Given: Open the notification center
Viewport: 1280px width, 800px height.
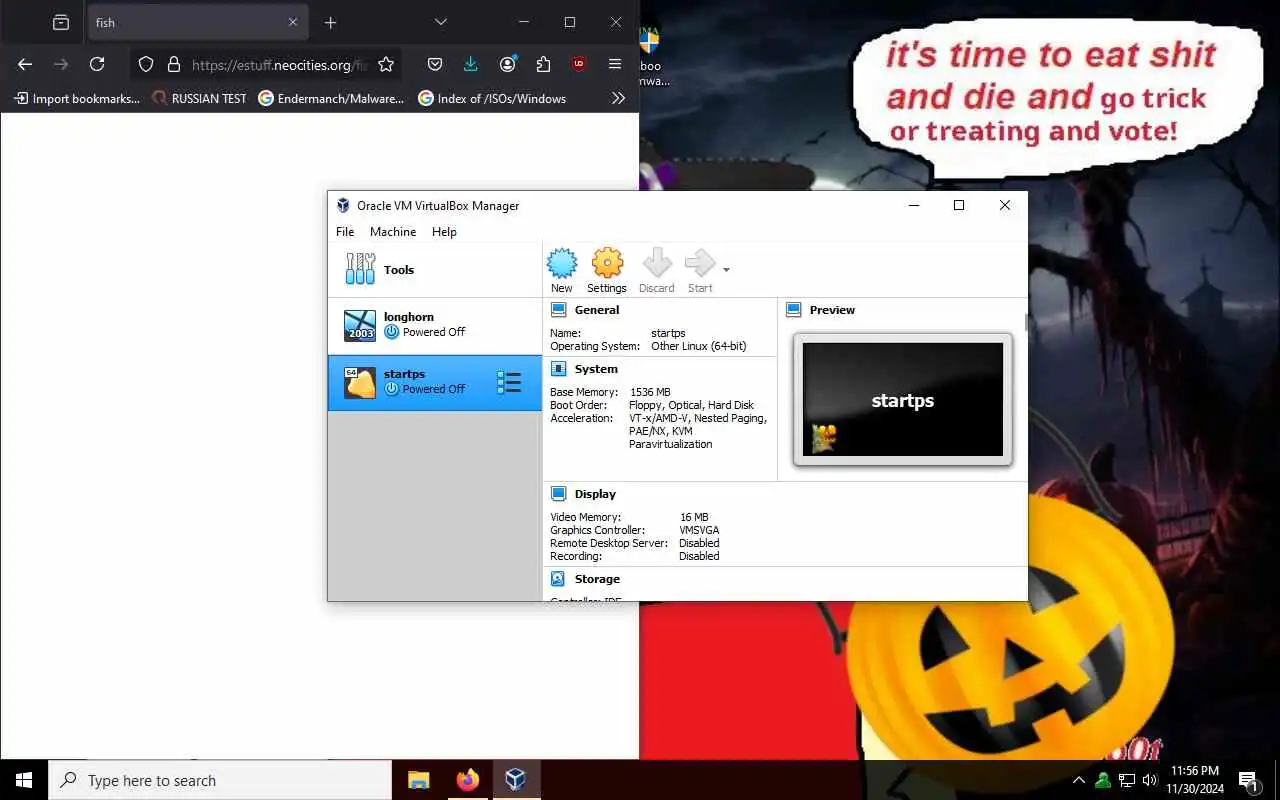Looking at the screenshot, I should click(1249, 780).
